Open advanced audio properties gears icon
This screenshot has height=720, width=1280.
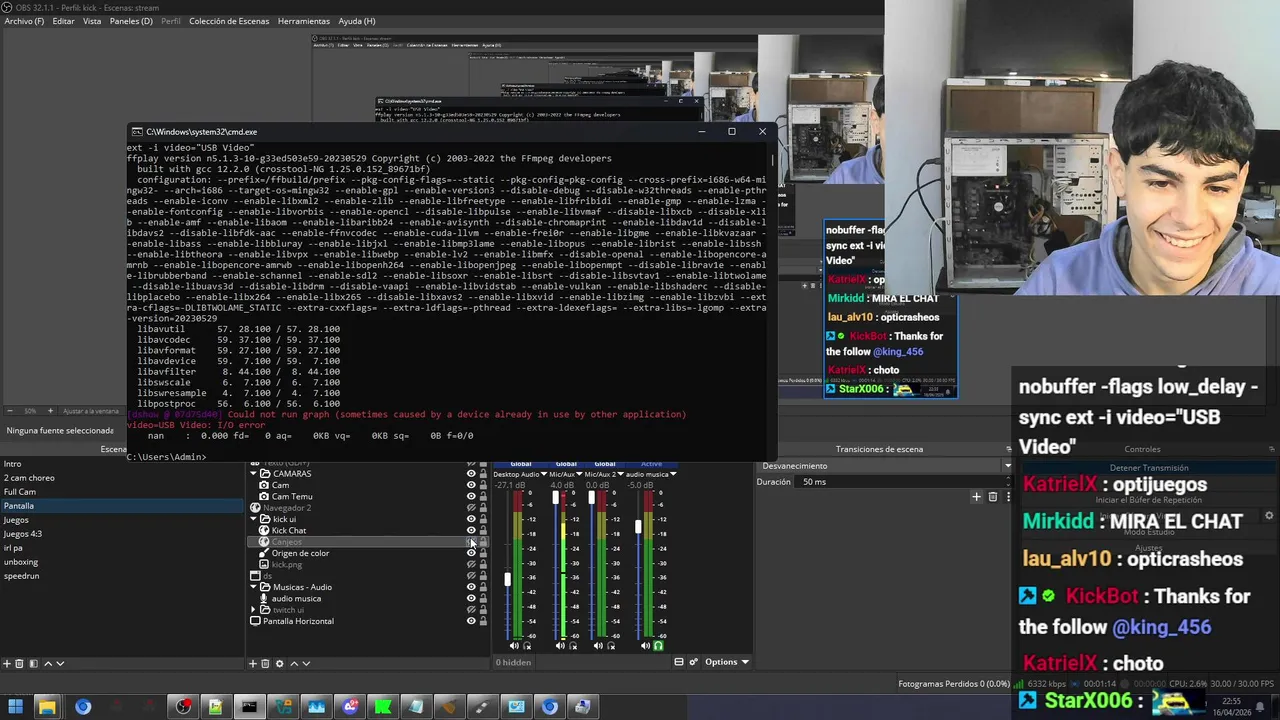click(692, 662)
